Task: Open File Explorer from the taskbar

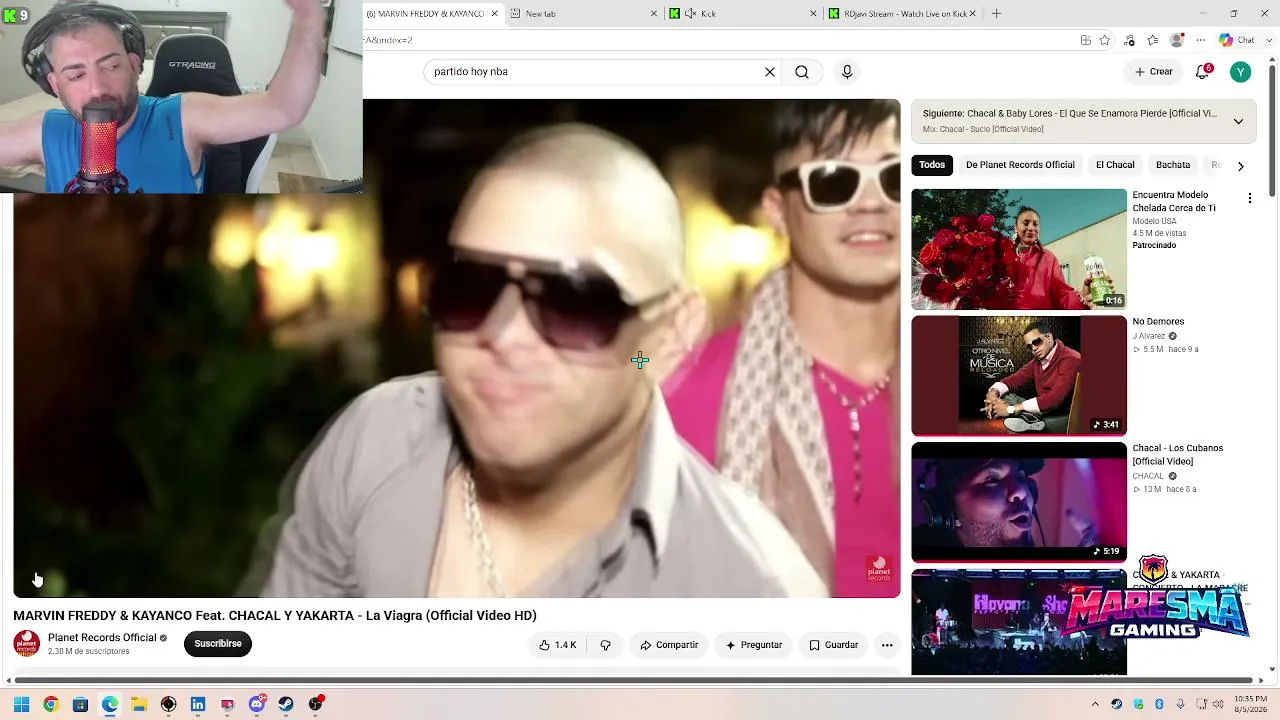Action: tap(139, 704)
